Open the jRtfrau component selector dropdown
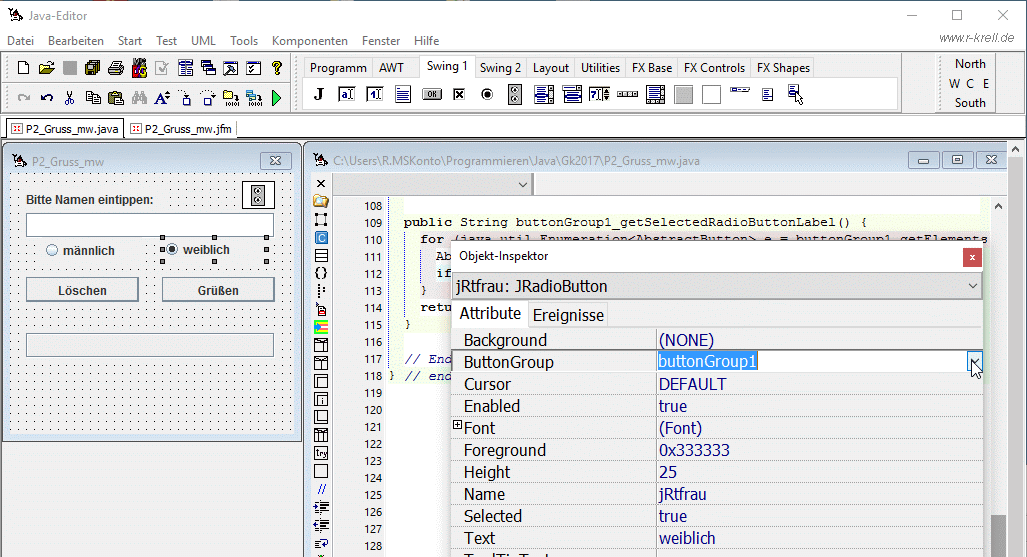Screen dimensions: 1027x557 (x=973, y=286)
